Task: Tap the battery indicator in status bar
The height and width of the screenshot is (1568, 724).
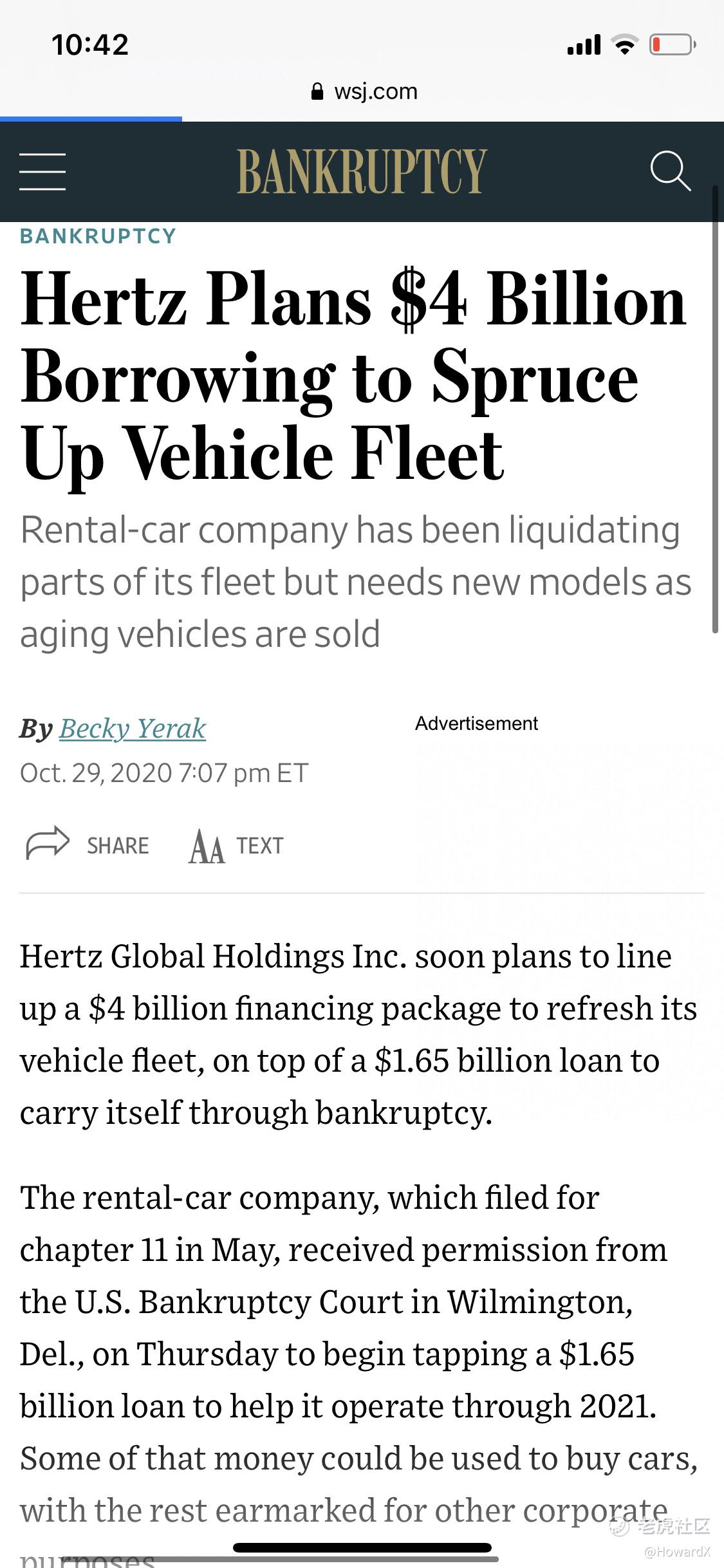Action: pos(673,45)
